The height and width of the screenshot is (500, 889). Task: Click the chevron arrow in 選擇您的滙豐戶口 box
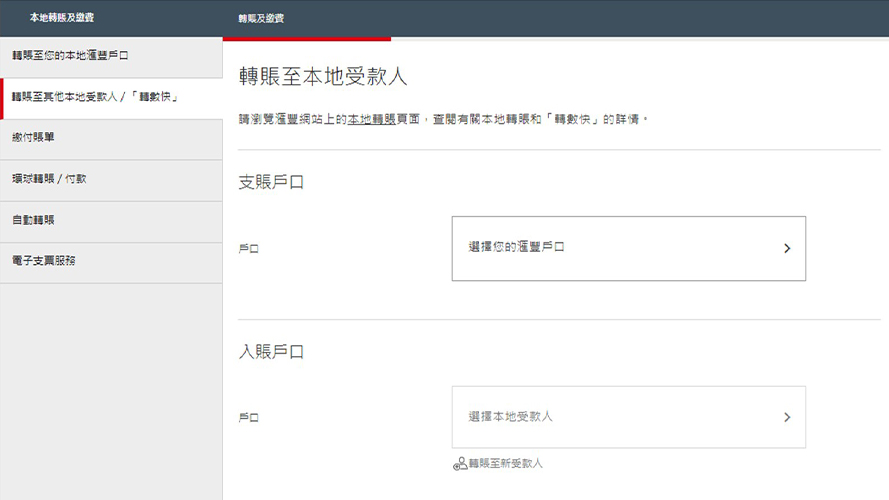(x=787, y=249)
